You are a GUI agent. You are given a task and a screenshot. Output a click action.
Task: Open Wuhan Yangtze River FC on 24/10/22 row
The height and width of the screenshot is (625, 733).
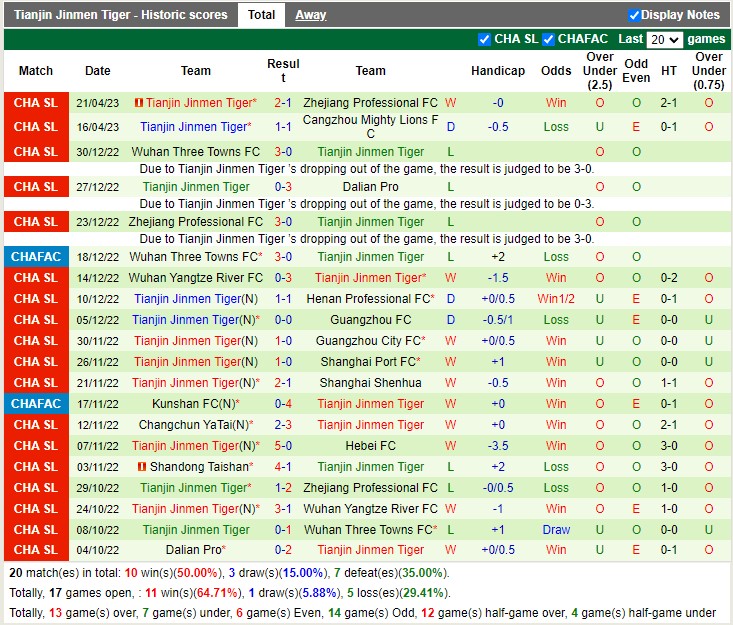(x=370, y=509)
